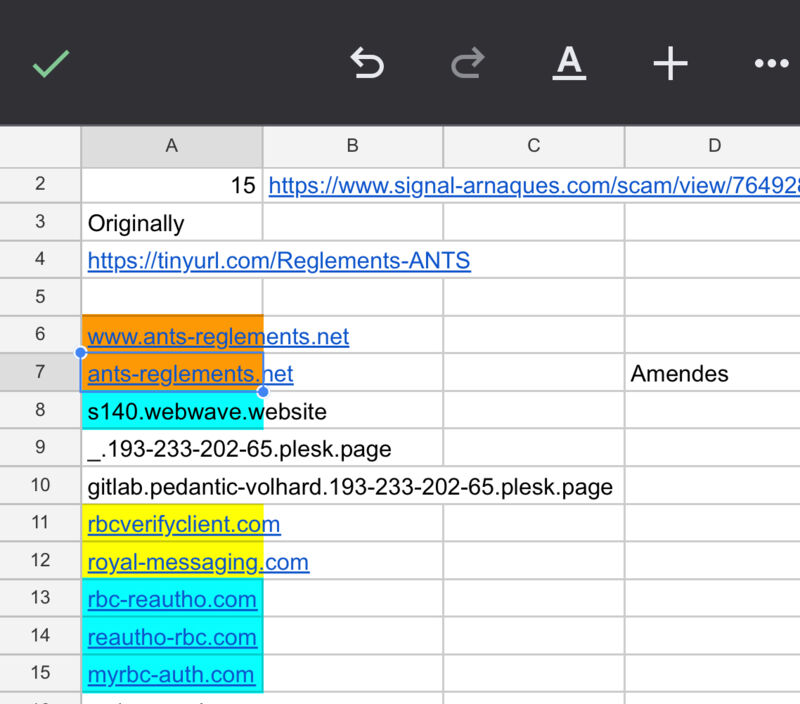Undo the last action

(367, 63)
